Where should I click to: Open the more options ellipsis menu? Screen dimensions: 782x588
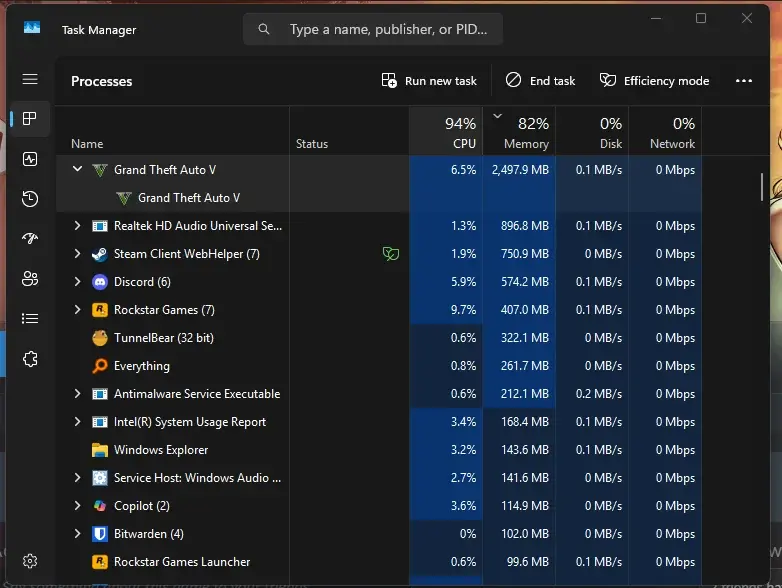coord(744,81)
